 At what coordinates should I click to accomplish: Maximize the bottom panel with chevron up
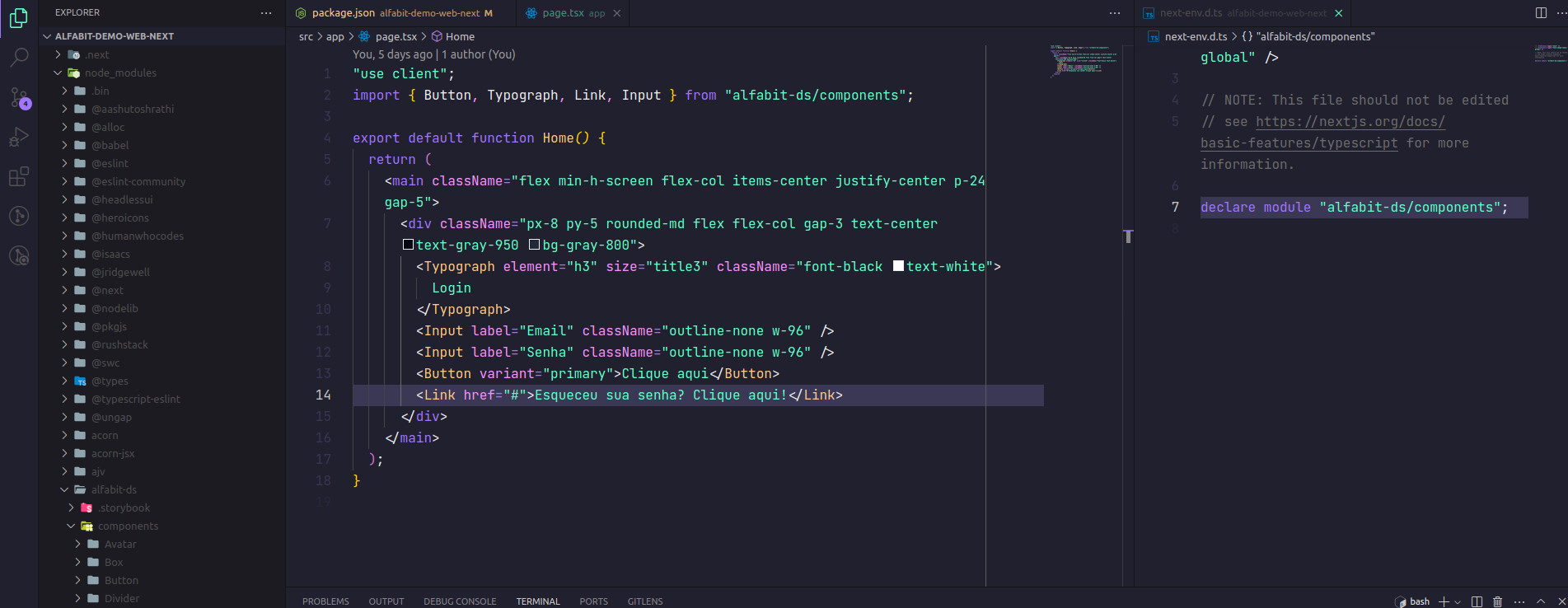(1541, 601)
